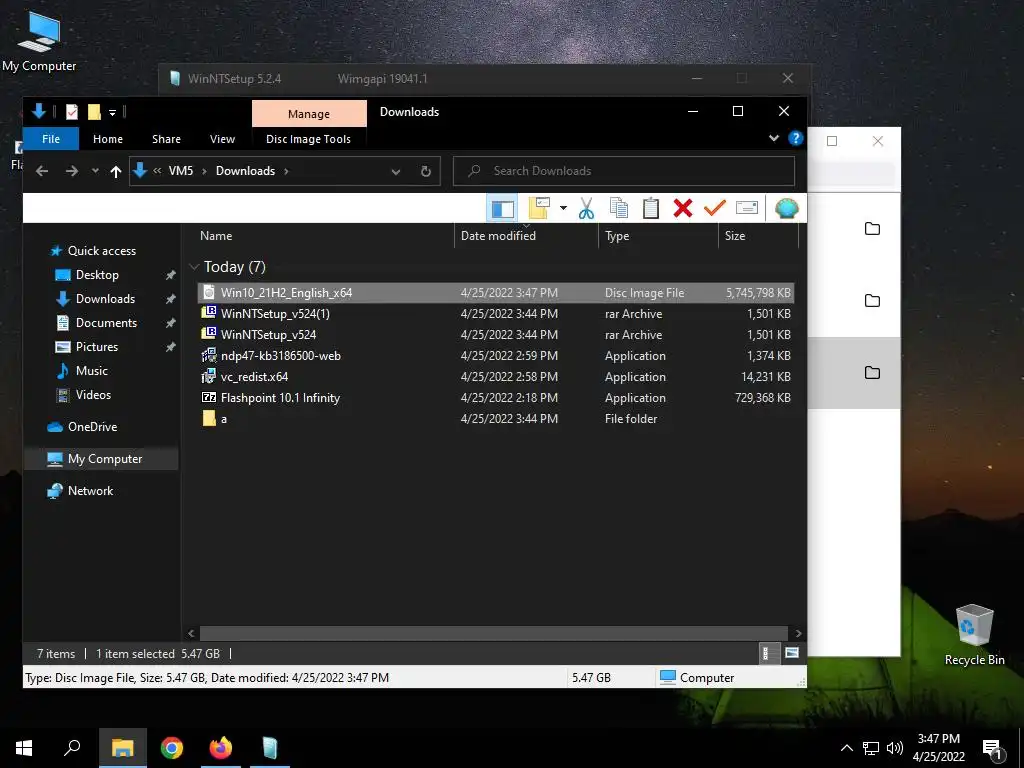Select the WinNTSetup_v524(1) rar archive
The height and width of the screenshot is (768, 1024).
pos(496,313)
